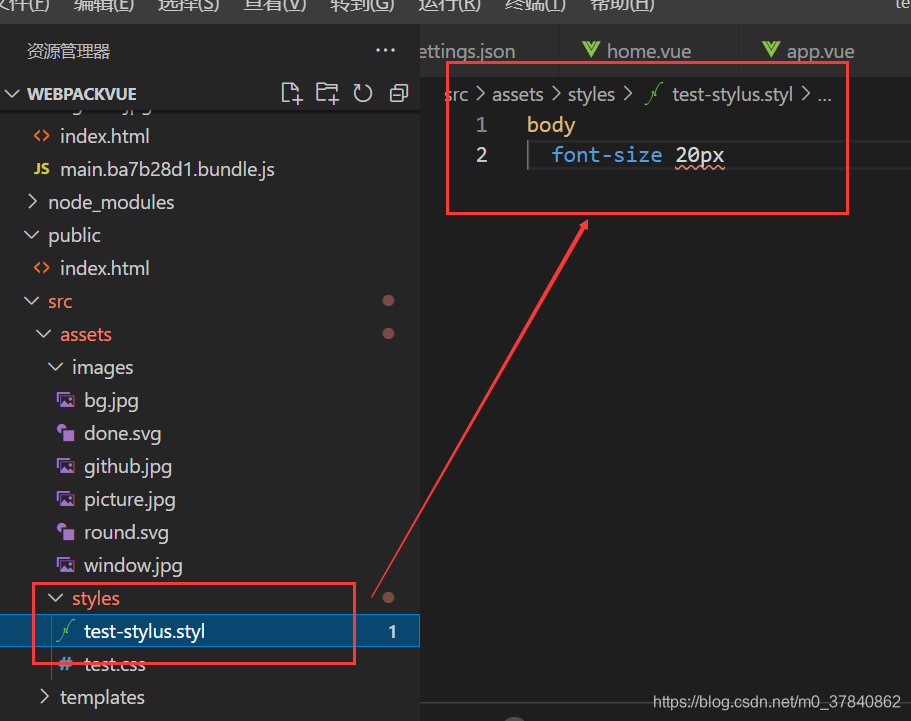Open the explorer more actions ellipsis

click(x=385, y=51)
